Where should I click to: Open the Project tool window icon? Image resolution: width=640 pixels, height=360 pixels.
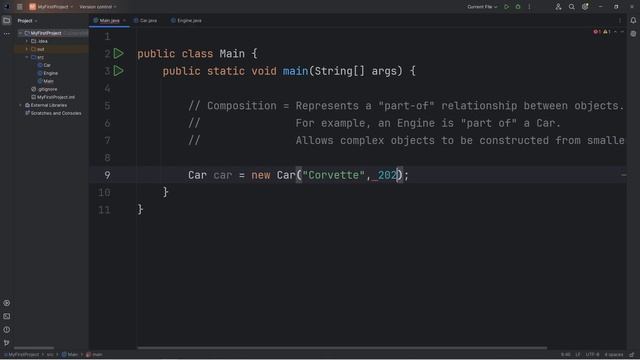[x=7, y=20]
